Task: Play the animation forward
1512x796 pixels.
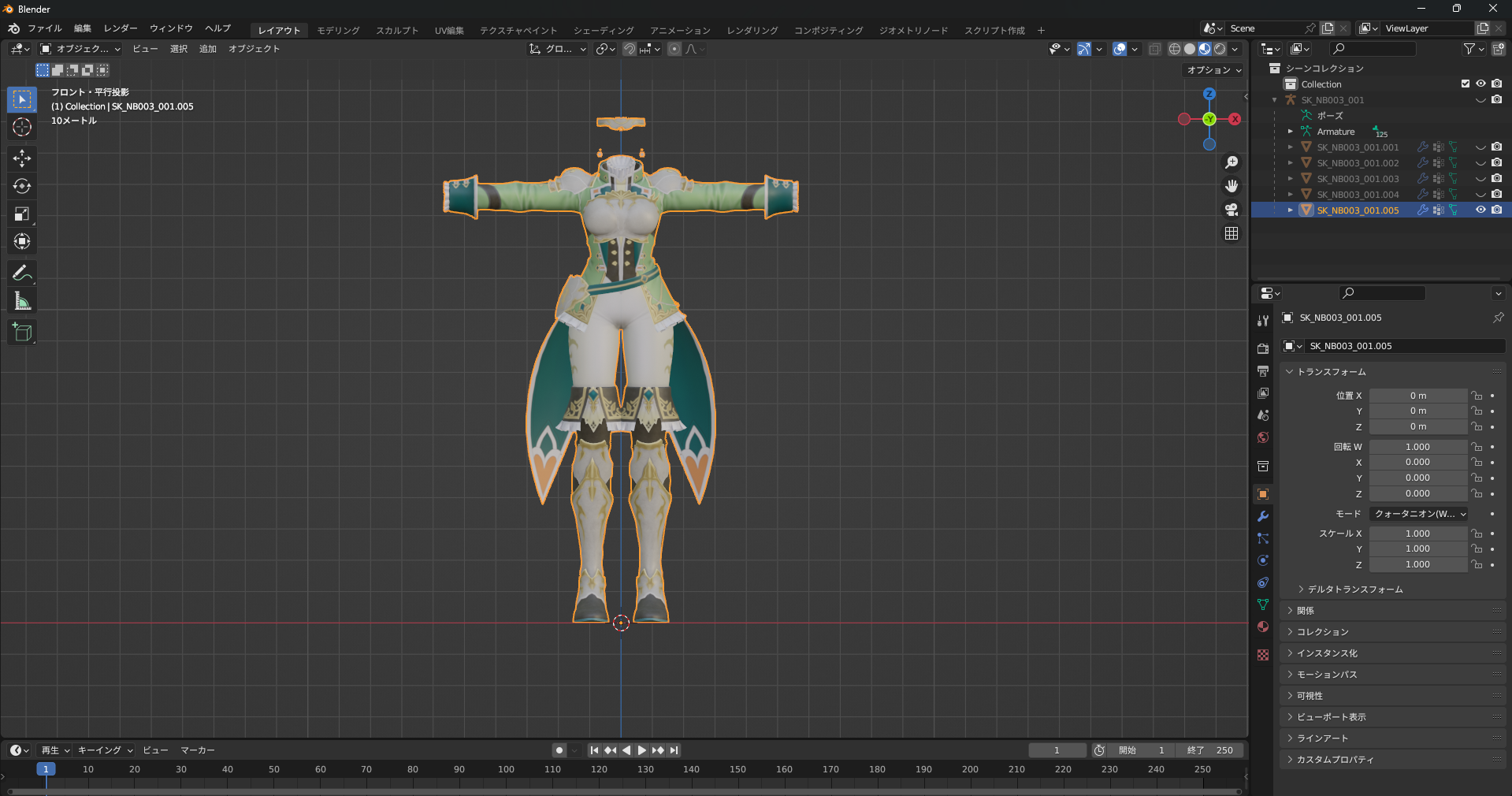Action: coord(642,750)
